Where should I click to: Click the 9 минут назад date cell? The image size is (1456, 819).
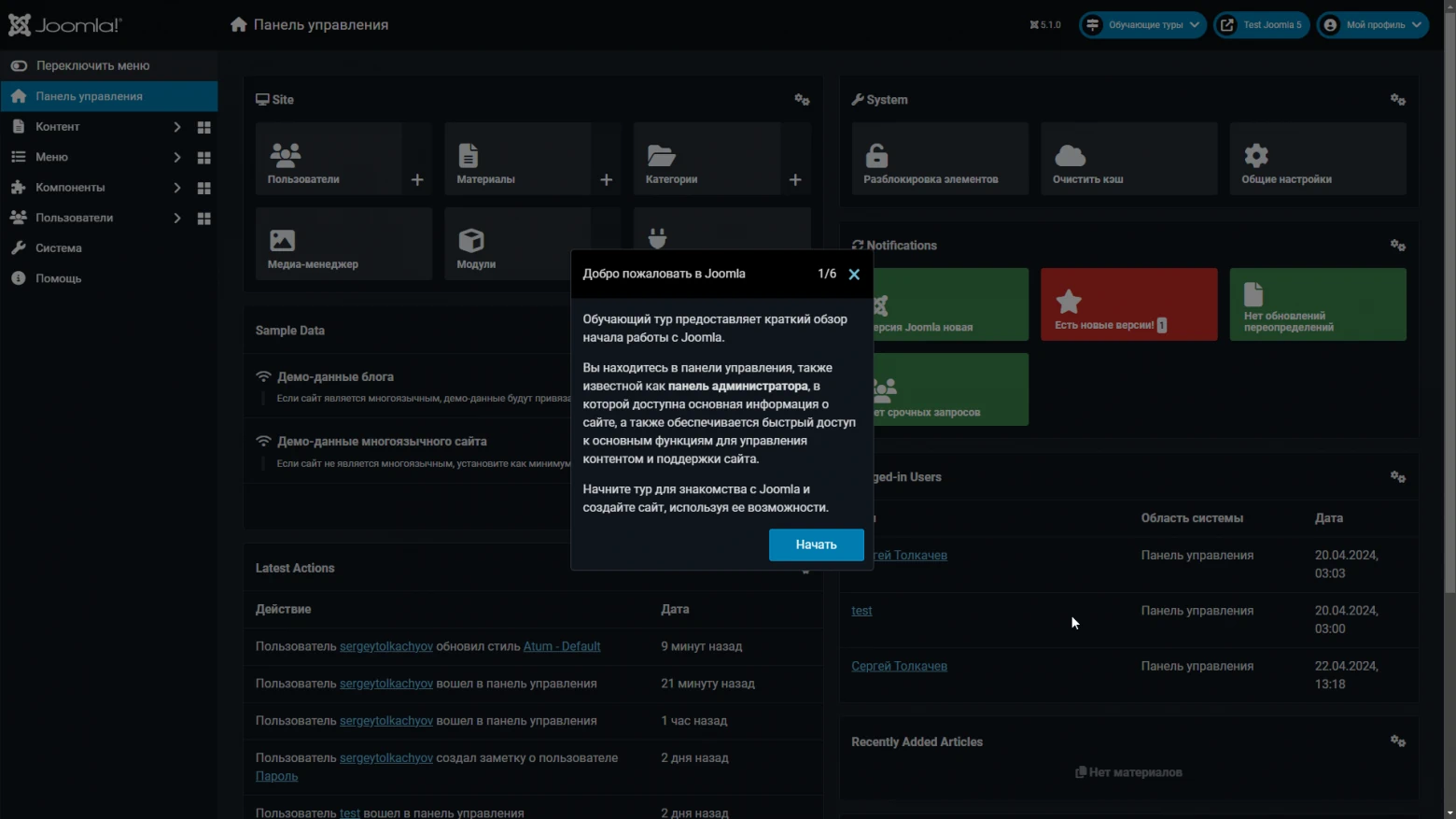coord(702,646)
